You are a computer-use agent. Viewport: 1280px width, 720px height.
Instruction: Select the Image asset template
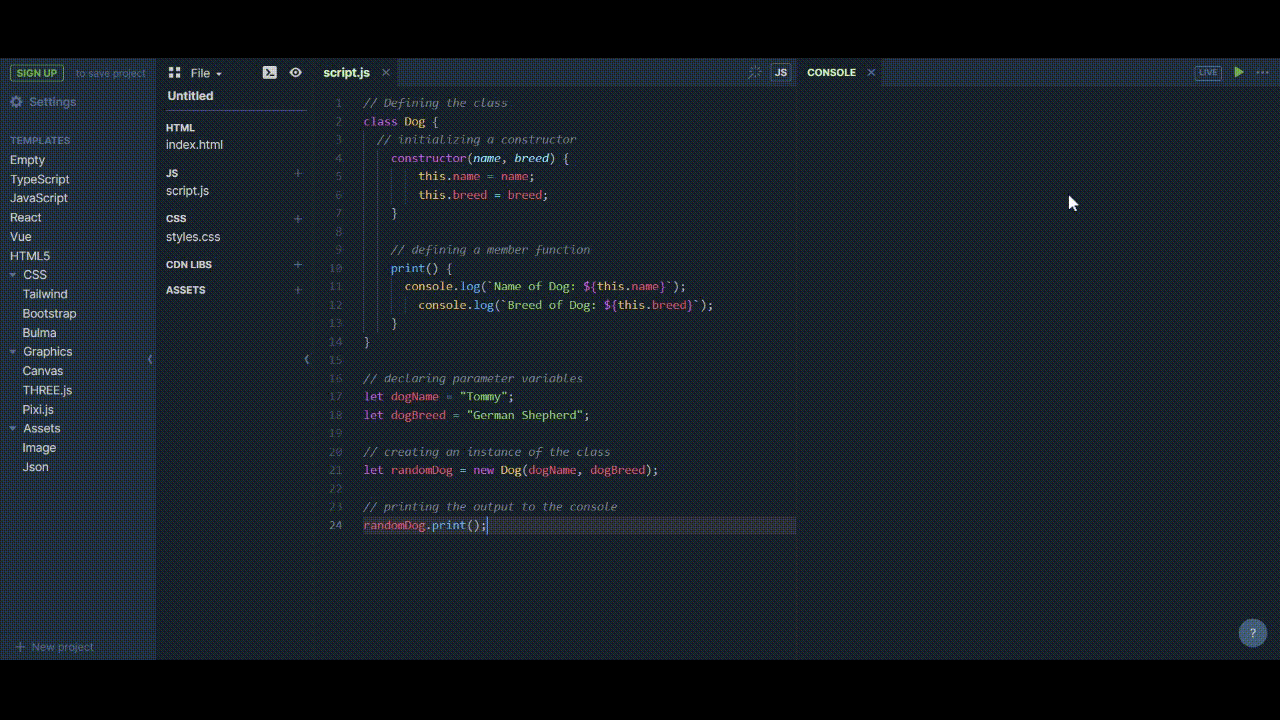tap(39, 448)
